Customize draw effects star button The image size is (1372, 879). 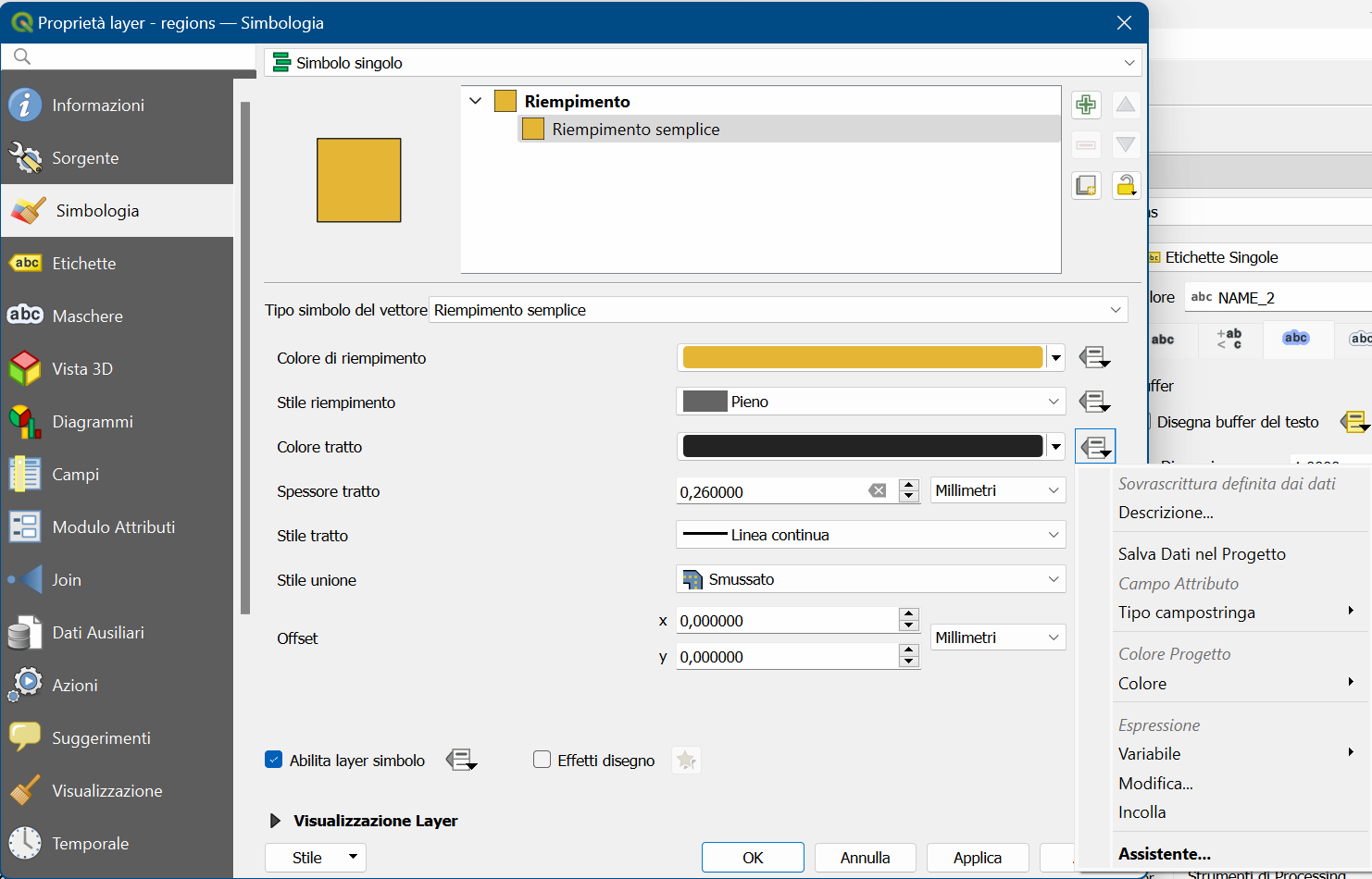click(686, 761)
